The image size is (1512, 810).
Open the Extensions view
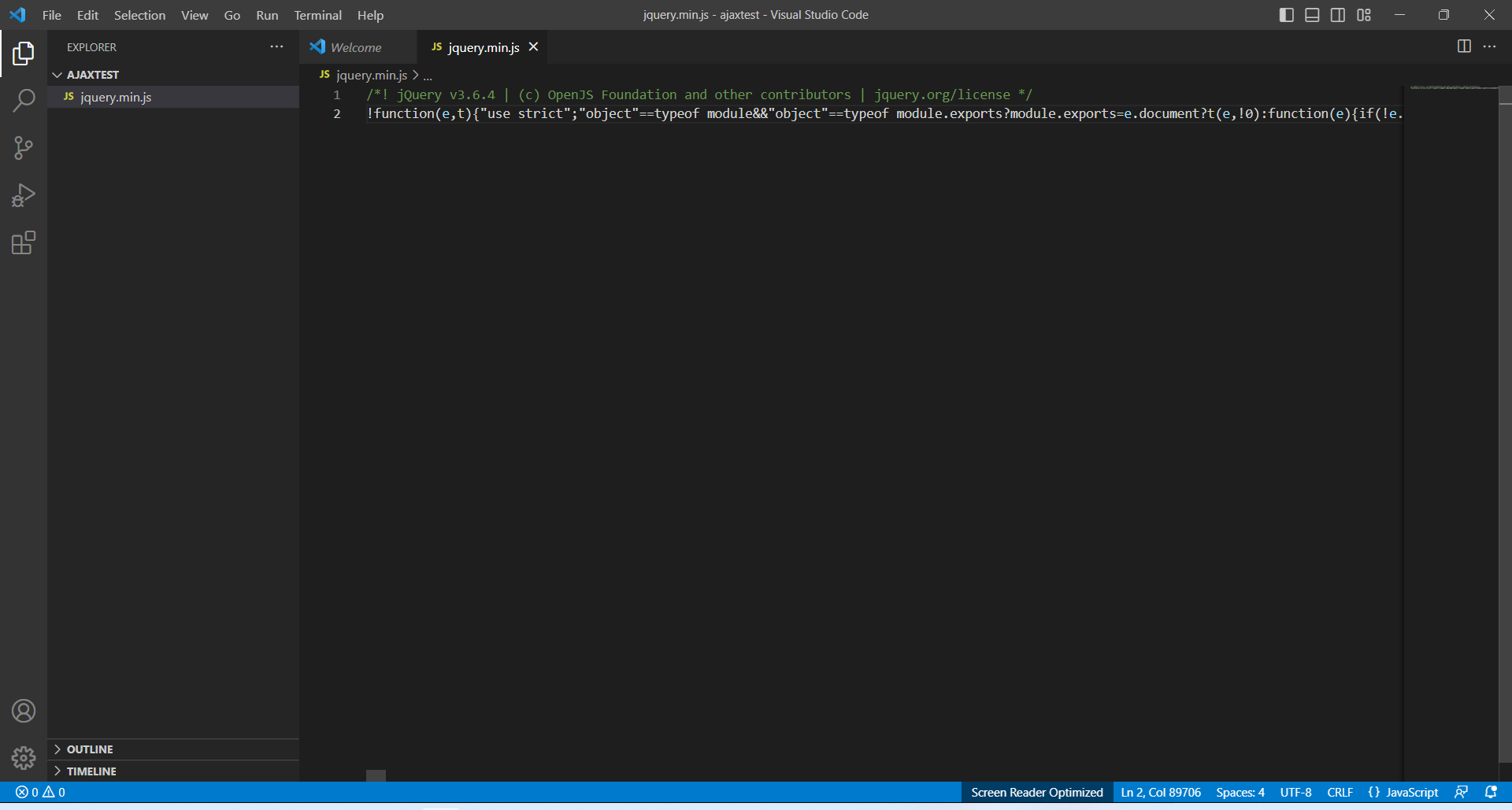[24, 242]
